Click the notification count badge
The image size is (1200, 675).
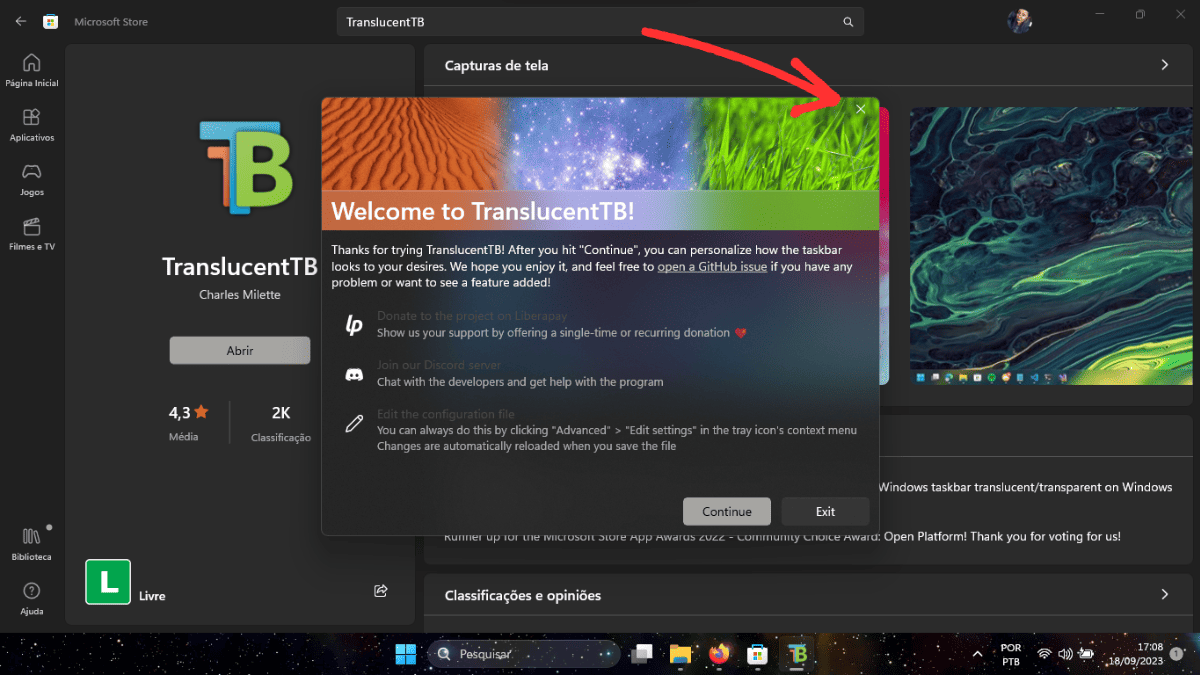pyautogui.click(x=1177, y=654)
